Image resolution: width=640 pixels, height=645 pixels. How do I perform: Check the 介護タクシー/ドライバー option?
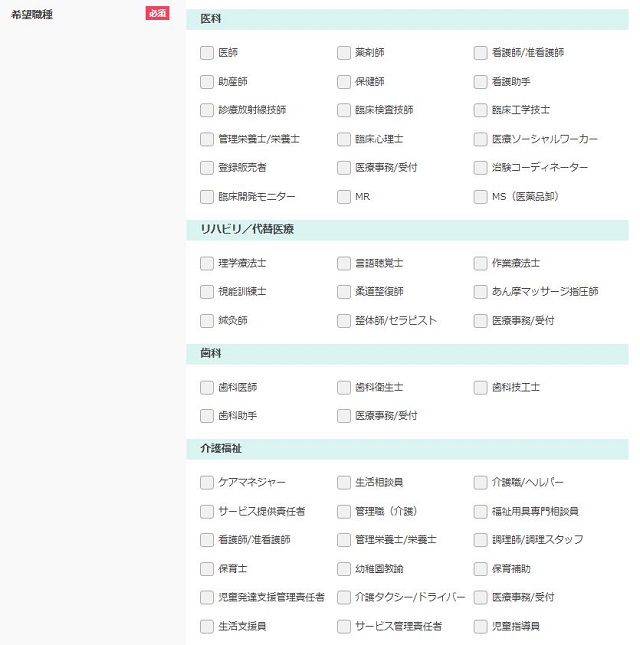click(x=343, y=597)
